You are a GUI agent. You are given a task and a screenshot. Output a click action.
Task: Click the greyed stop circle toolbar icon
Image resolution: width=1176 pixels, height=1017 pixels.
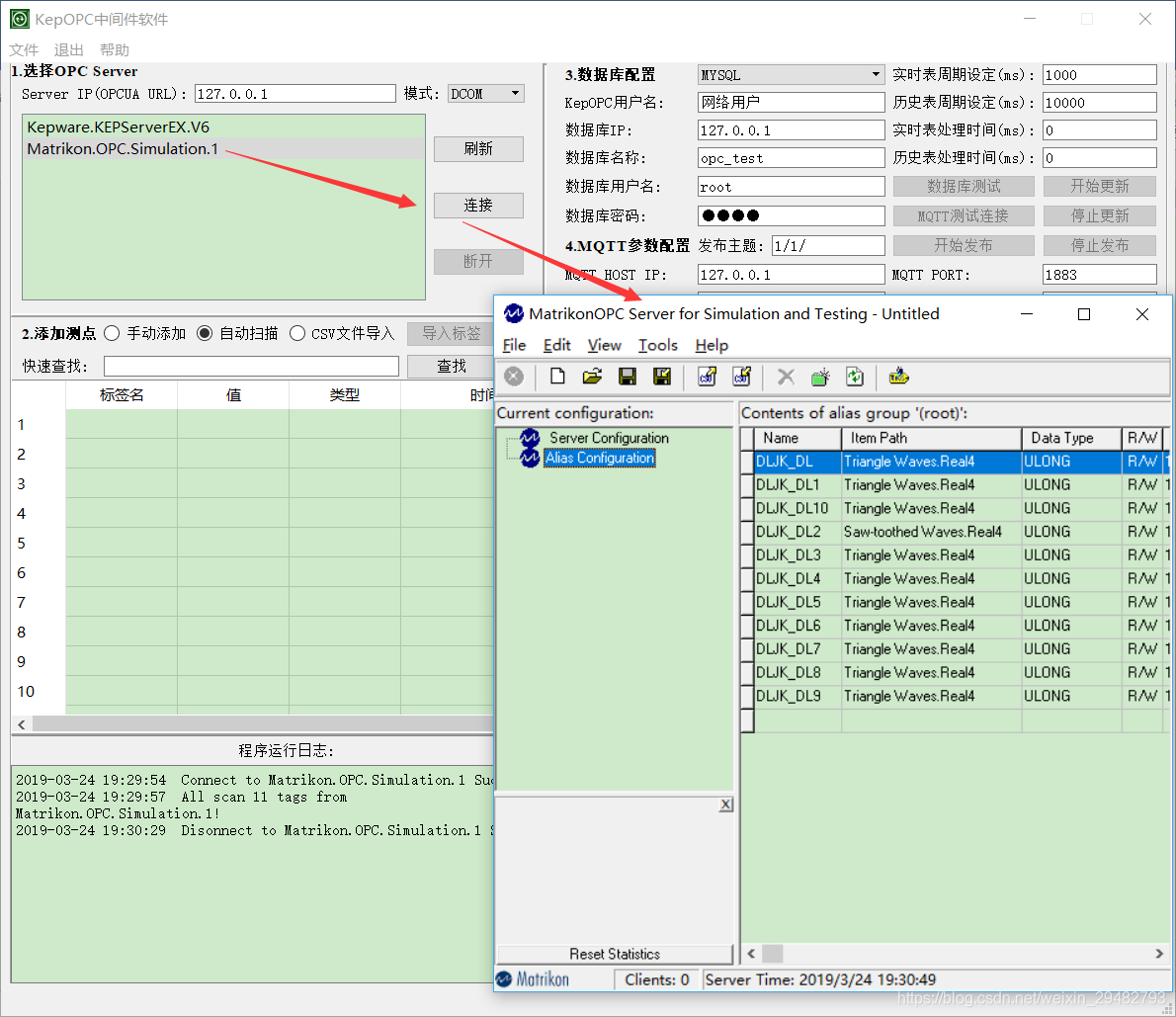point(514,377)
